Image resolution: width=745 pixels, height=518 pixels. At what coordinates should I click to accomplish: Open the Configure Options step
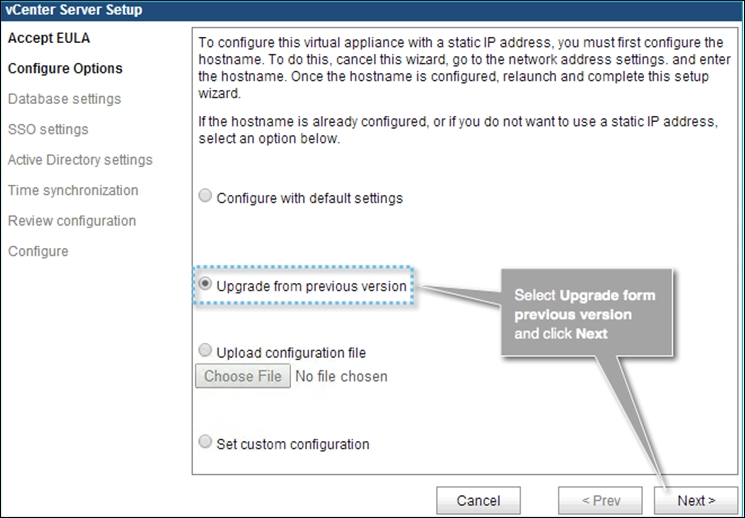point(65,69)
